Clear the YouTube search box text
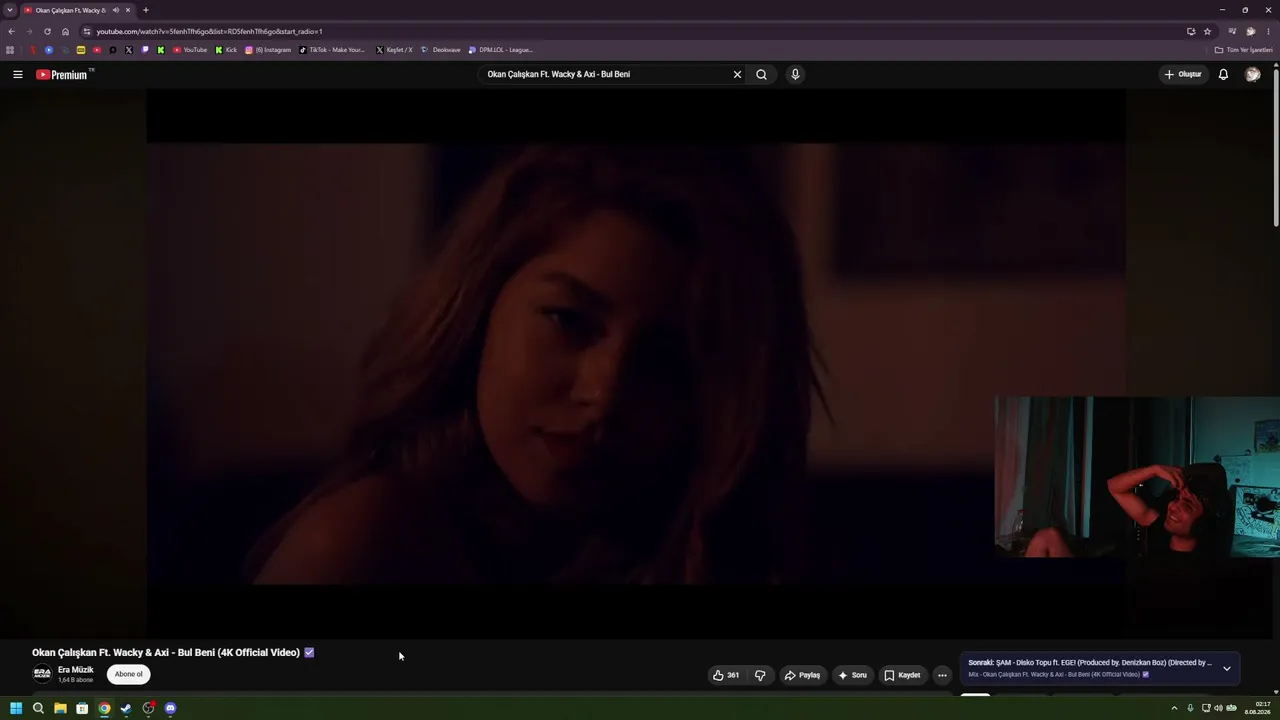The width and height of the screenshot is (1280, 720). [737, 74]
